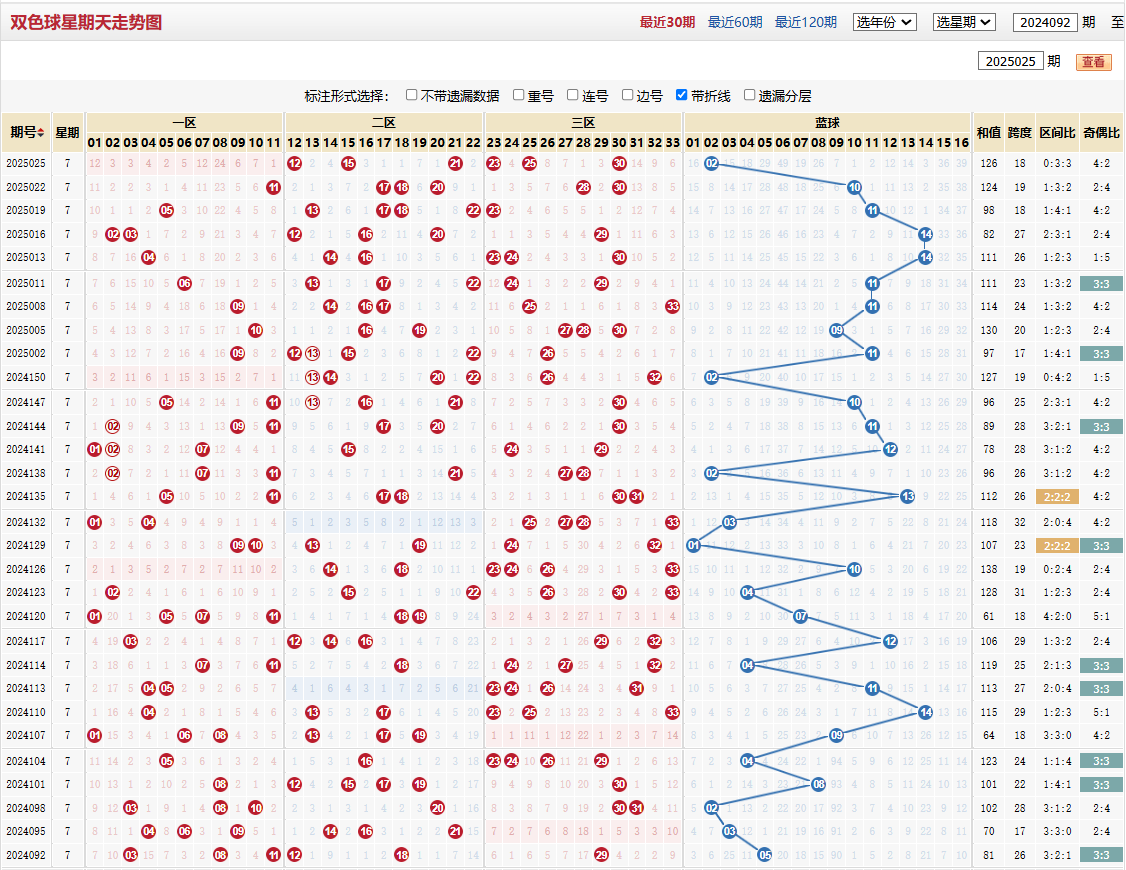Click the 二区 section header
Image resolution: width=1126 pixels, height=870 pixels.
(x=383, y=123)
